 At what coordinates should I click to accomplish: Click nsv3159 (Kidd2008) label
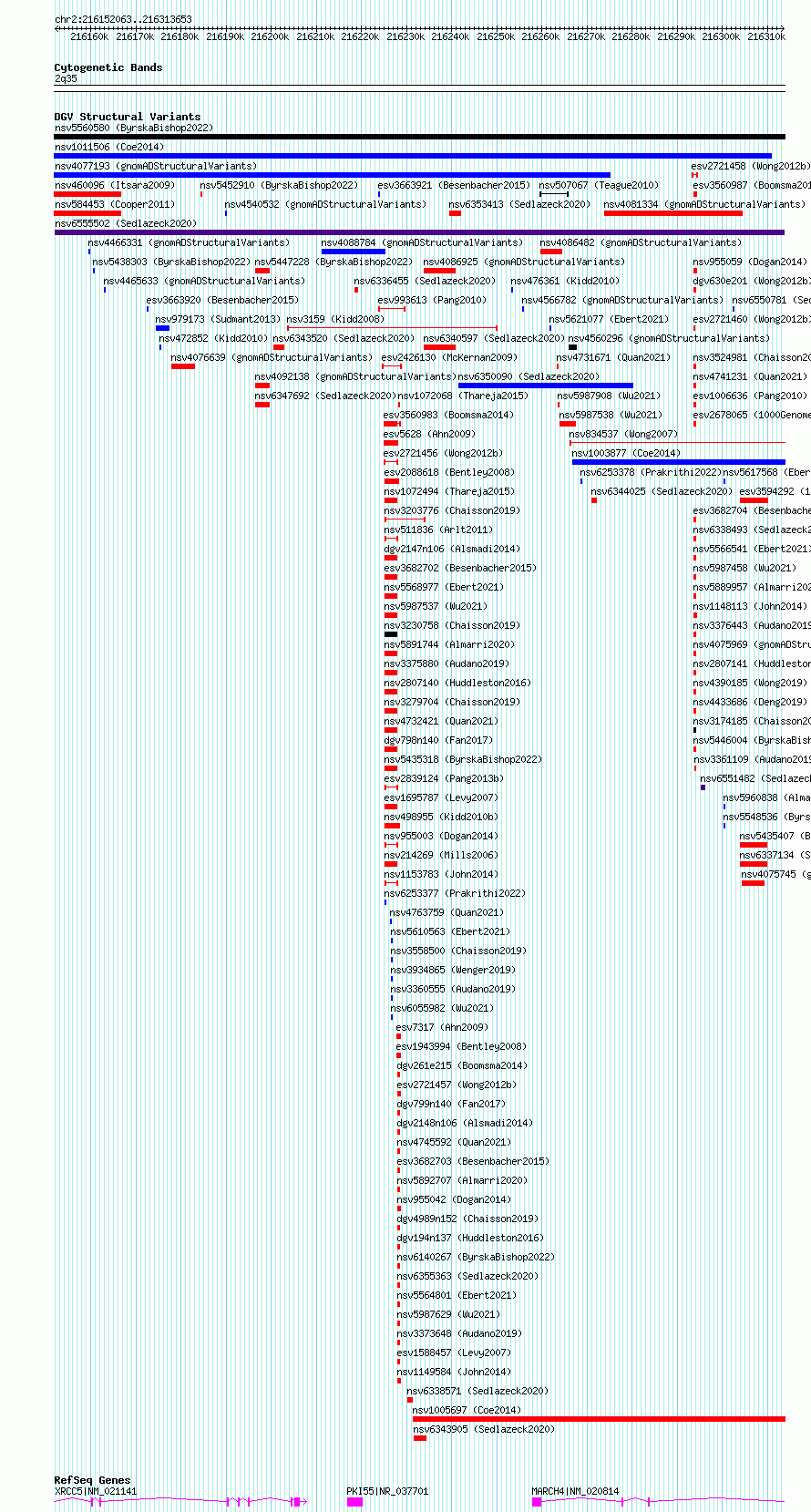click(335, 320)
